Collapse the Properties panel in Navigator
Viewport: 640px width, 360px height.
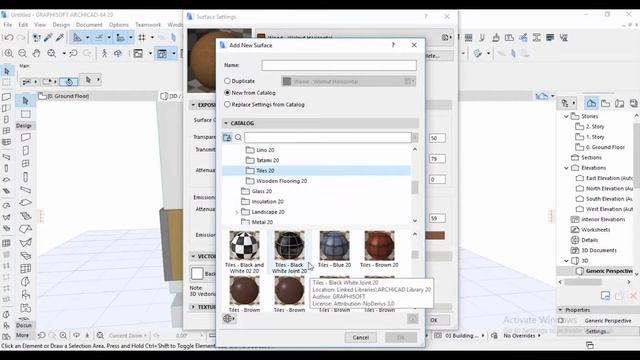pyautogui.click(x=560, y=310)
